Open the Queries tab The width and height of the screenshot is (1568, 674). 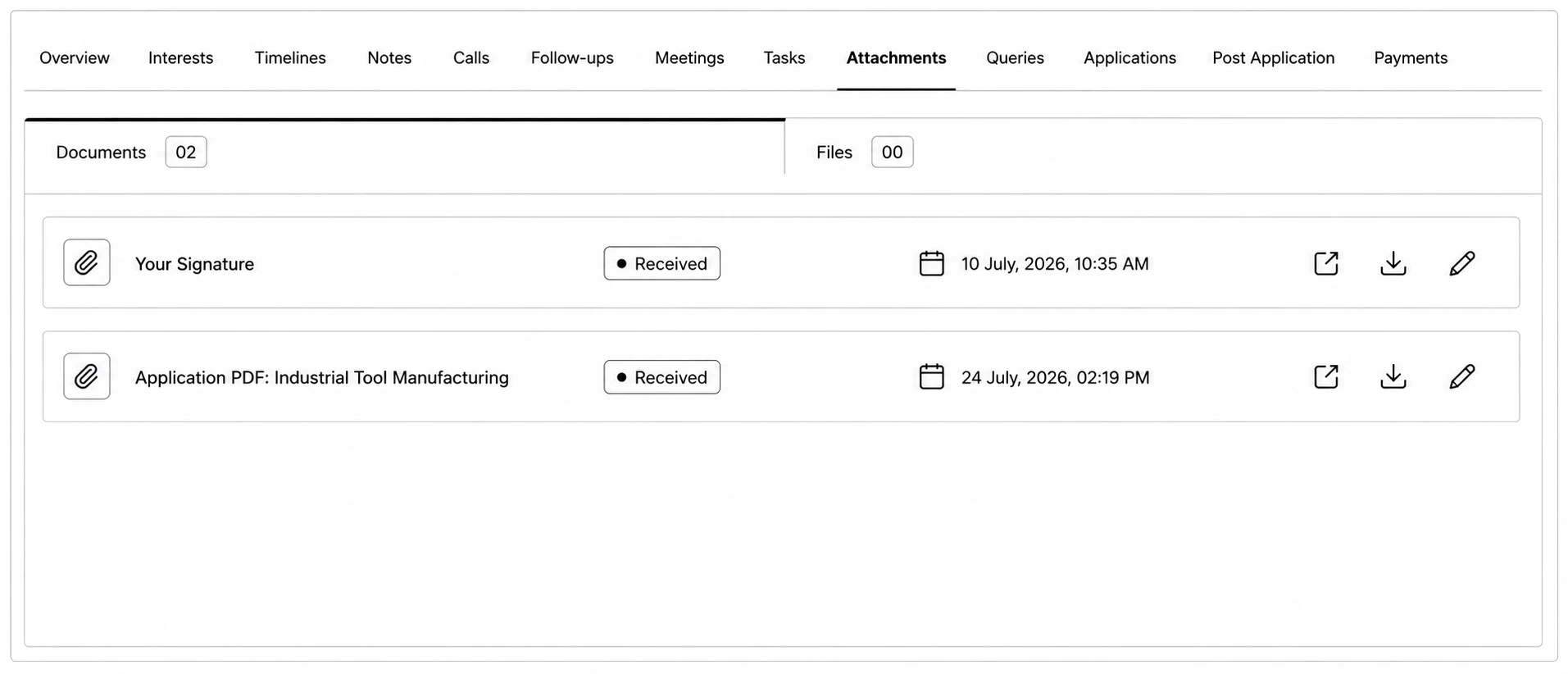[1015, 58]
